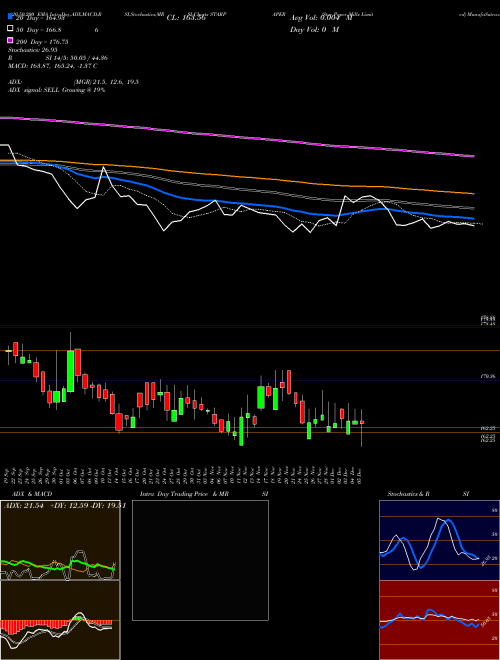This screenshot has height=660, width=500.
Task: Click the magenta 200 Day EMA legend swatch
Action: click(x=10, y=40)
